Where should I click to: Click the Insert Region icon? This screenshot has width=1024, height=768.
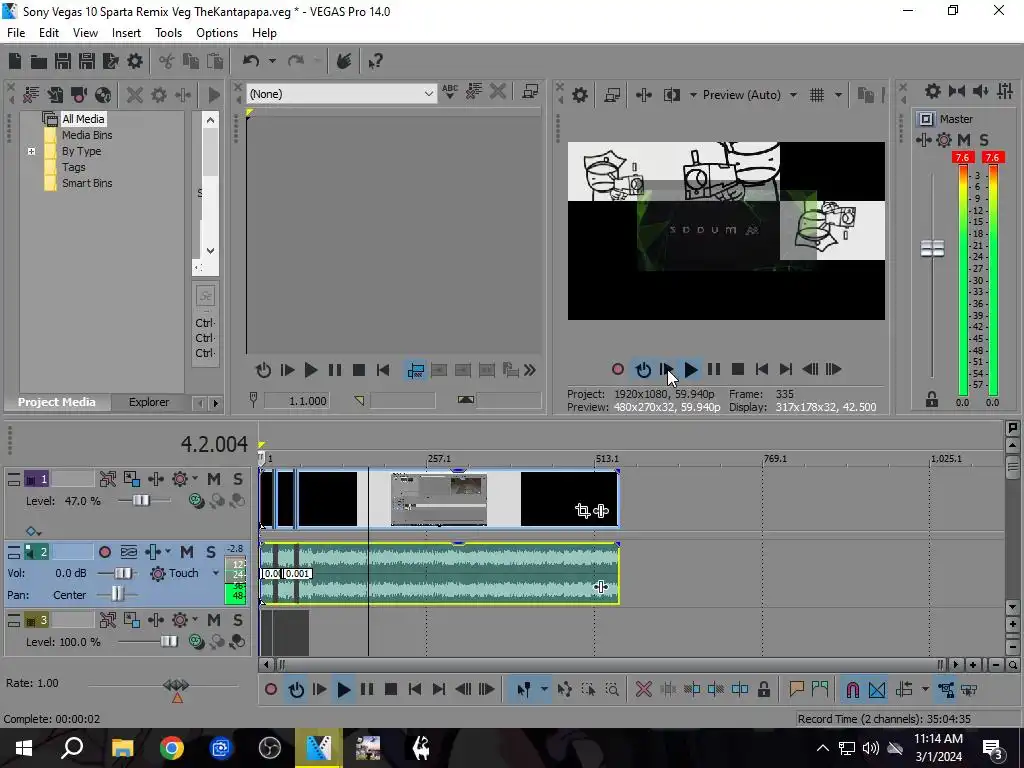[x=820, y=689]
